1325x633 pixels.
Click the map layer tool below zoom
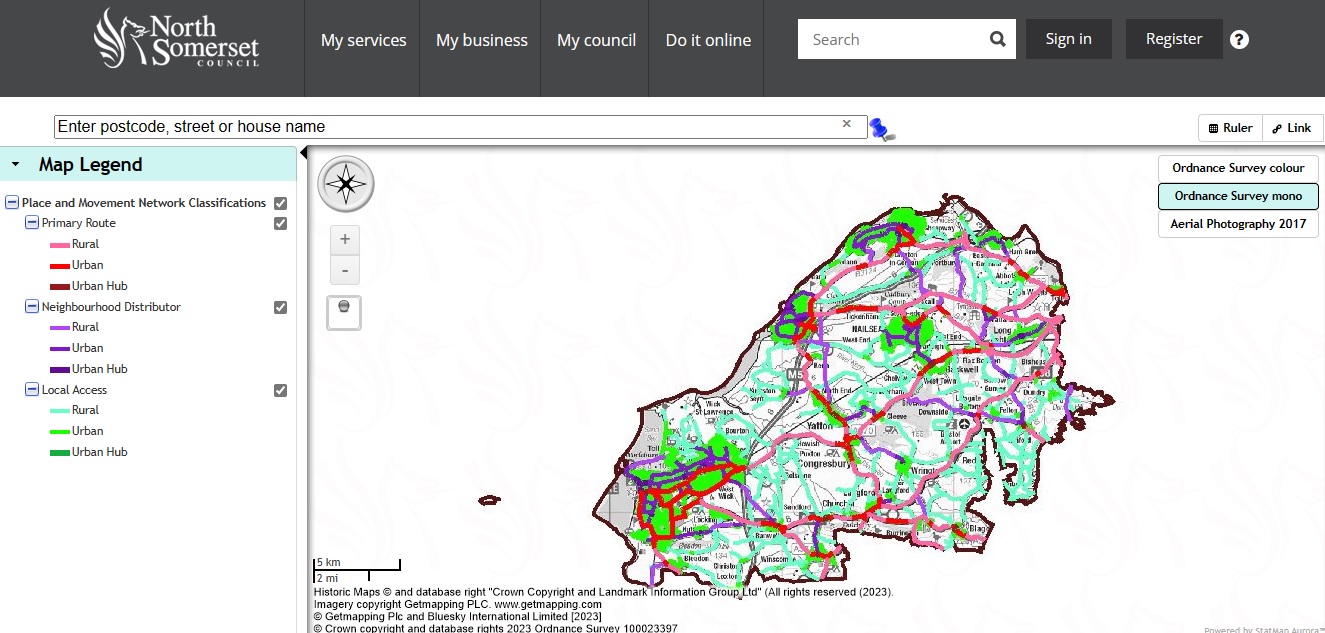344,312
